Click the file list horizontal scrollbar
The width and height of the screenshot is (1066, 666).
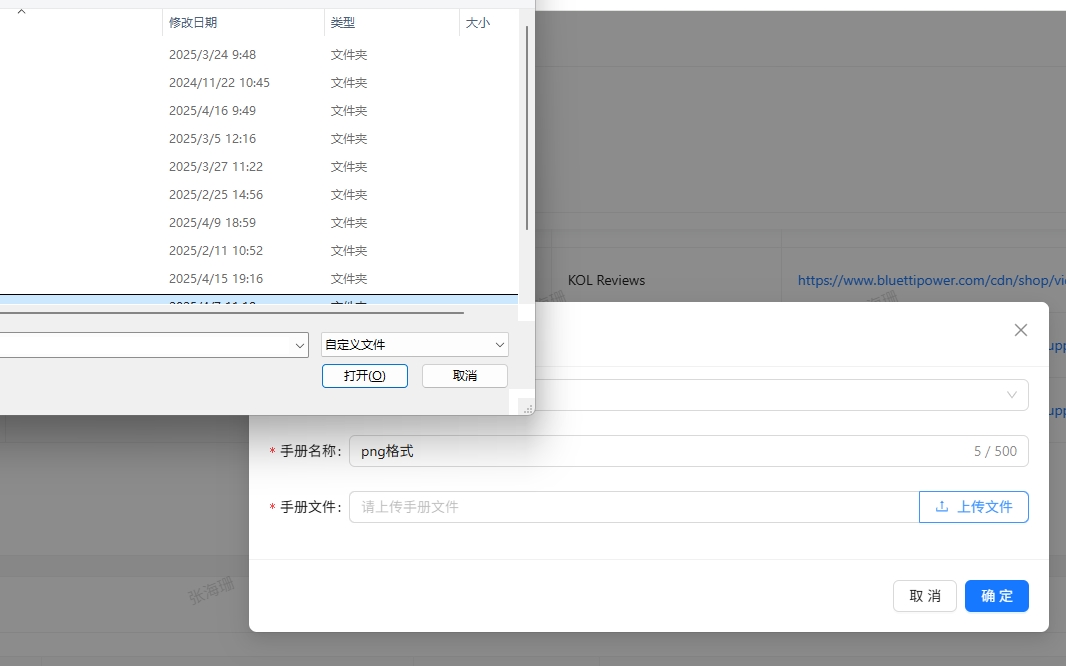click(x=232, y=313)
